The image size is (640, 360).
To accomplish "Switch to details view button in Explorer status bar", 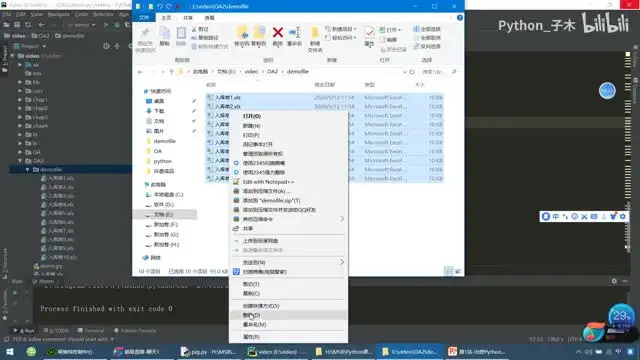I will coord(449,271).
